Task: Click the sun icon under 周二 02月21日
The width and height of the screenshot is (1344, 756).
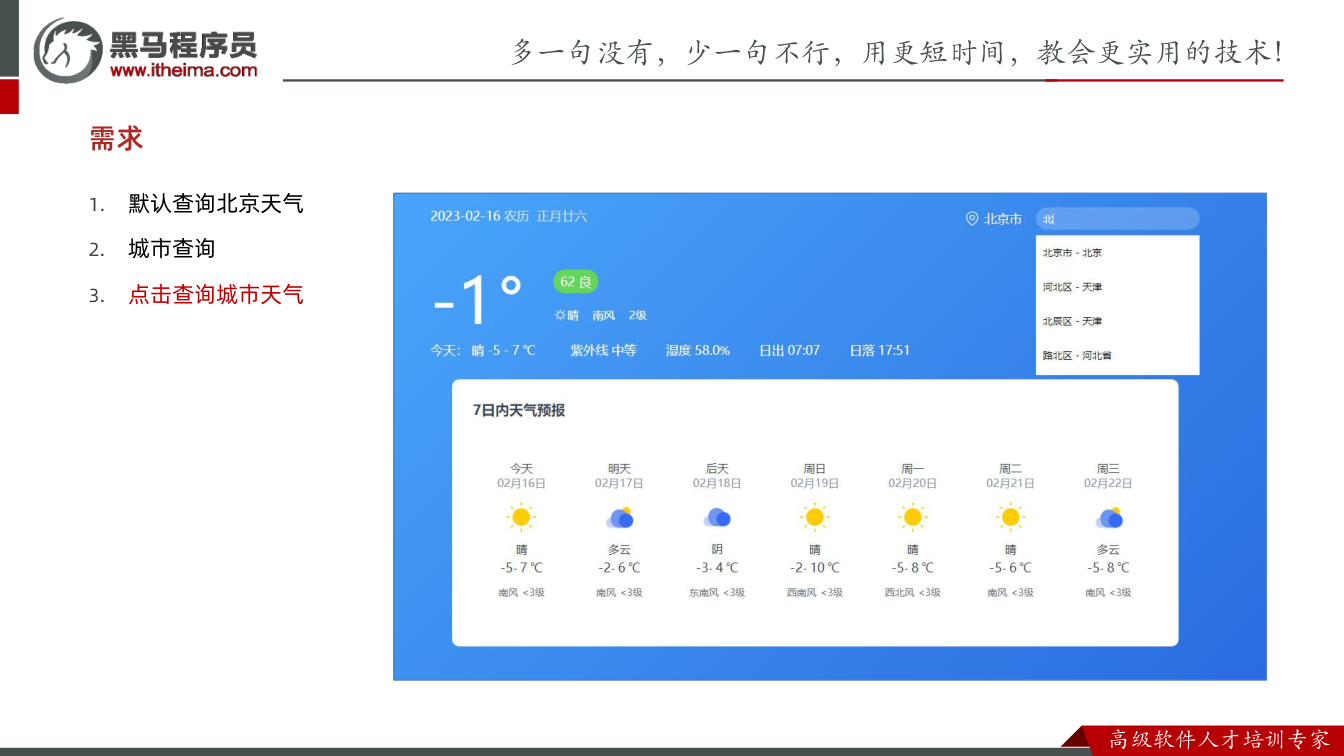Action: point(1010,517)
